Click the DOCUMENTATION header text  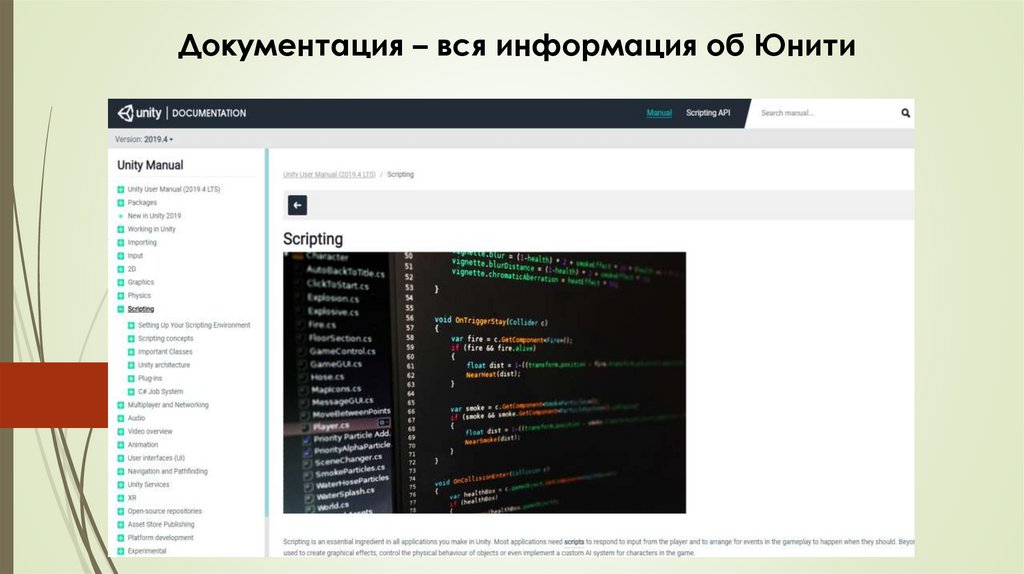click(x=209, y=113)
